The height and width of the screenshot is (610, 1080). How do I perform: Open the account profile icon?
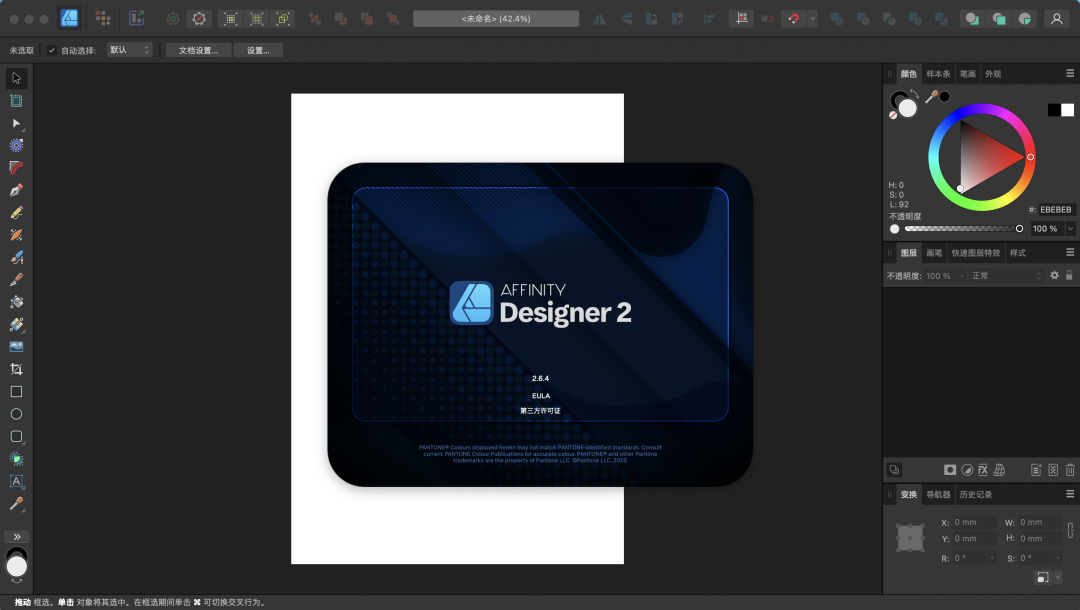(x=1056, y=18)
